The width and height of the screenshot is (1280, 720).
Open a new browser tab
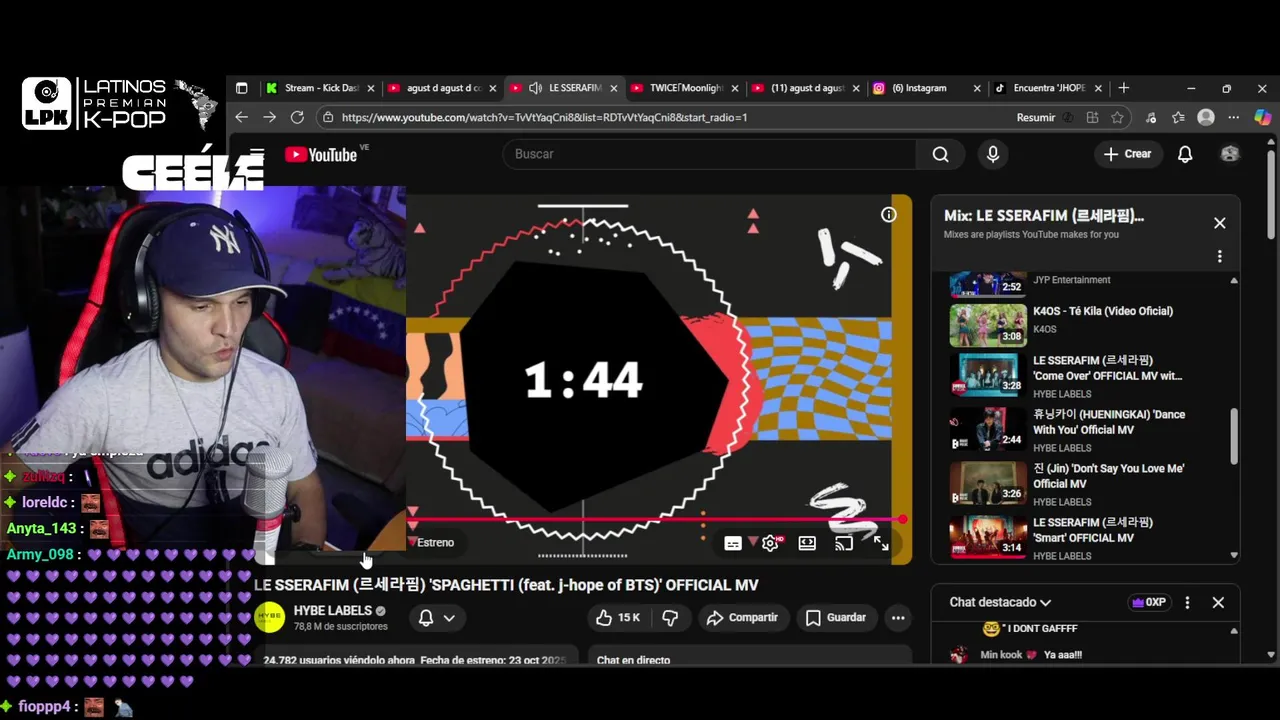(x=1124, y=88)
